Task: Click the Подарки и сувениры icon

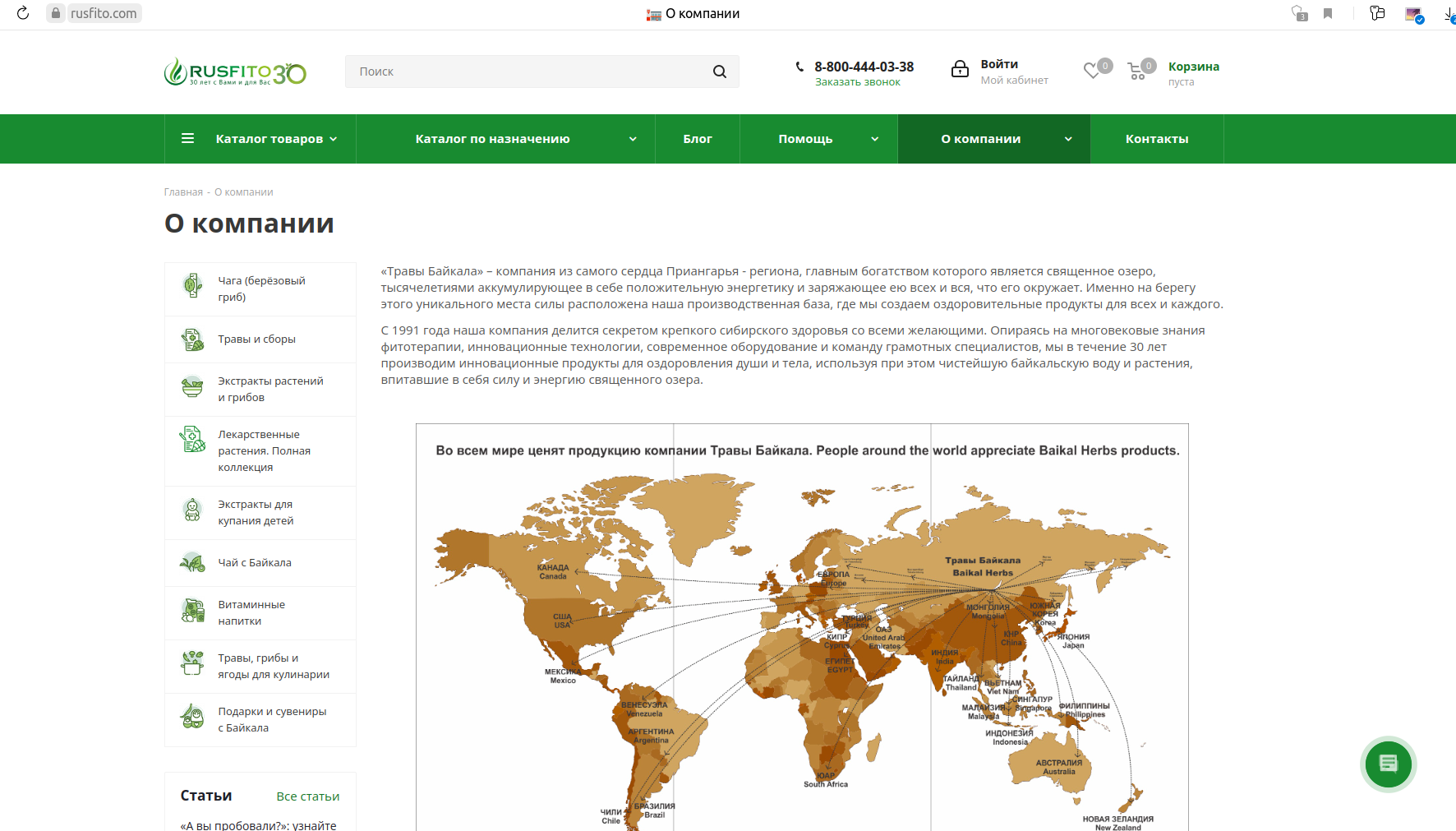Action: pos(192,716)
